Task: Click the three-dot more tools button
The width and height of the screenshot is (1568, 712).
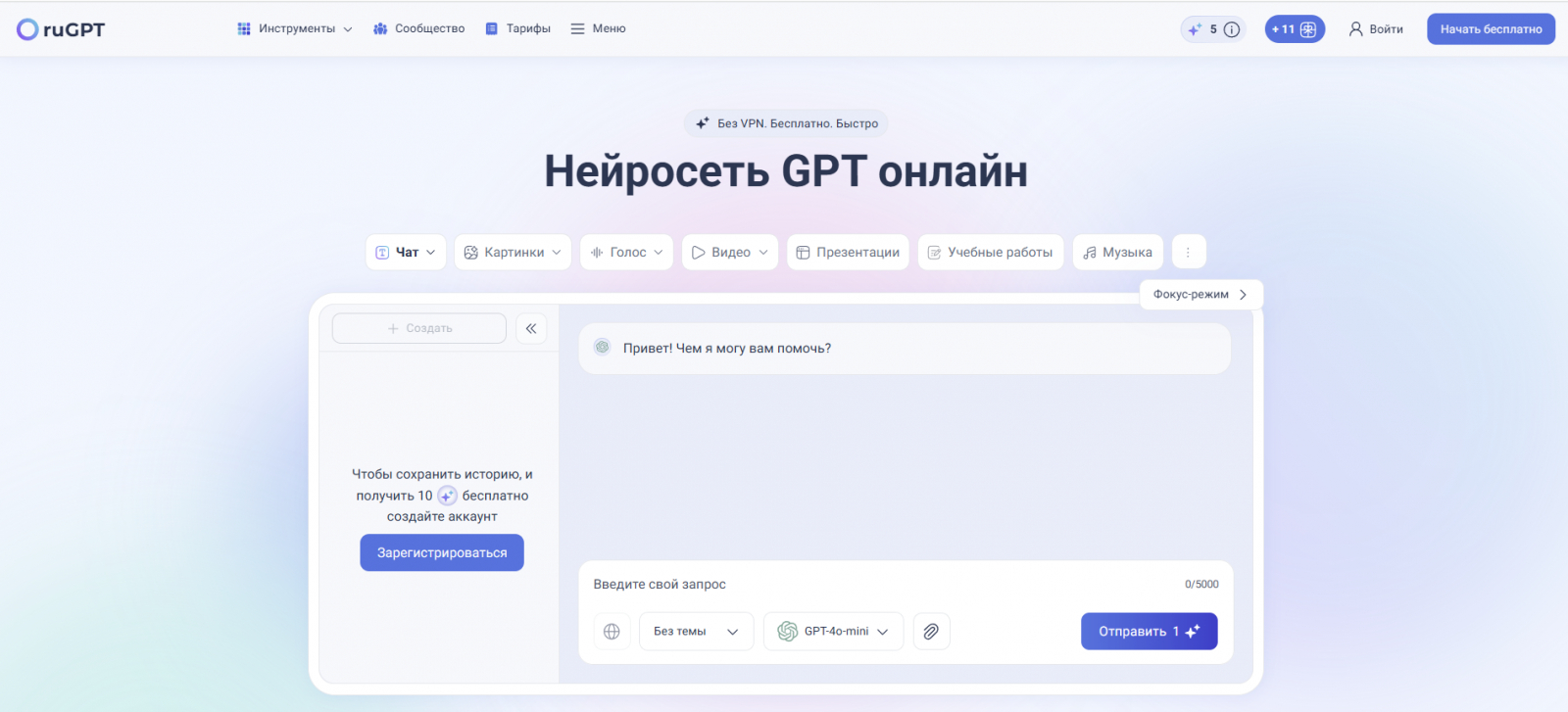Action: coord(1188,253)
